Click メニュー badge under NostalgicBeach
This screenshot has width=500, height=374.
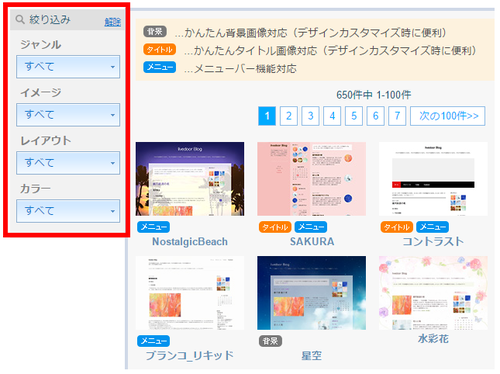pyautogui.click(x=153, y=227)
